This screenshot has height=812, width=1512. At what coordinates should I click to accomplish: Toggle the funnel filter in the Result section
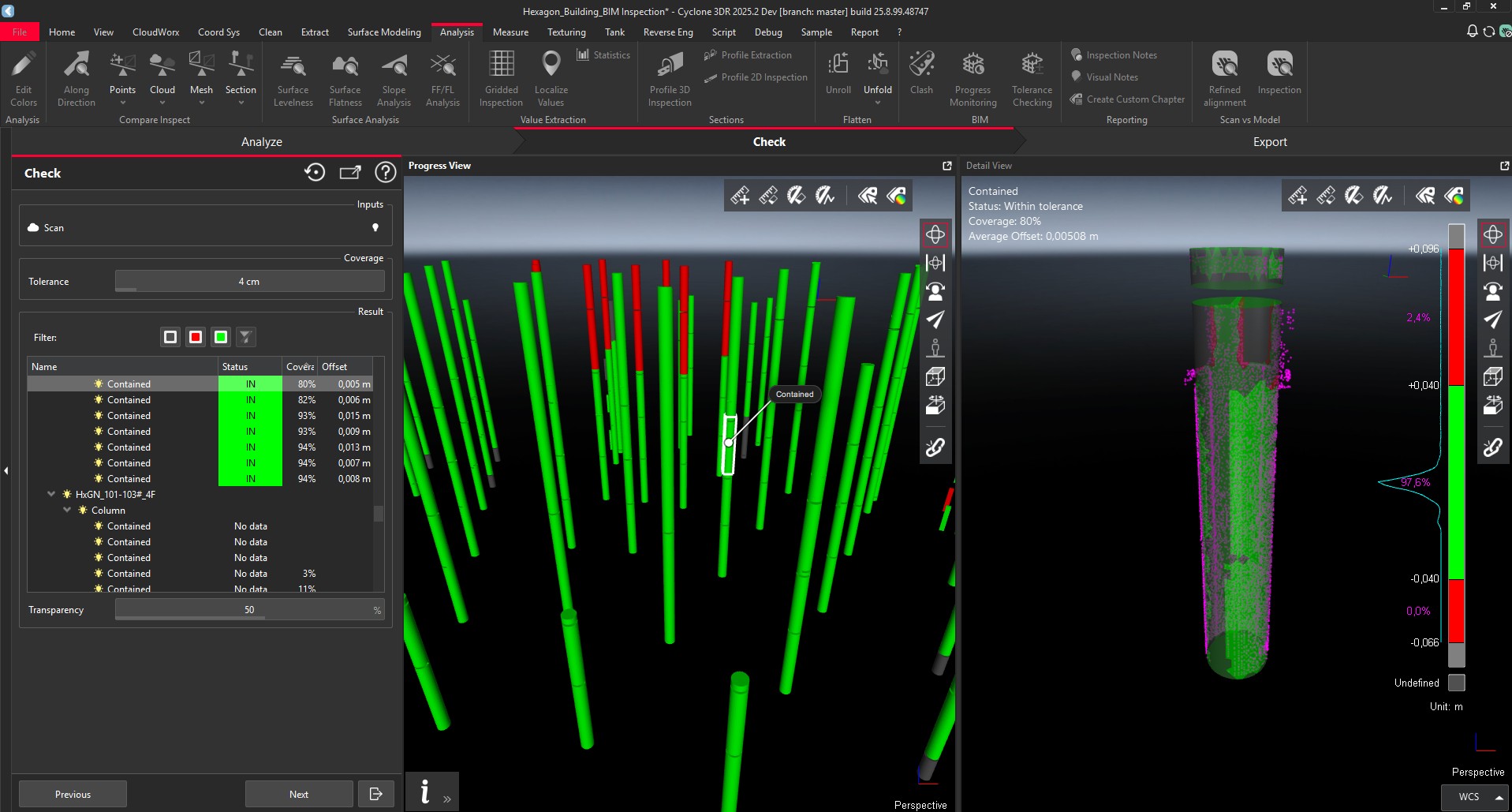pyautogui.click(x=245, y=337)
